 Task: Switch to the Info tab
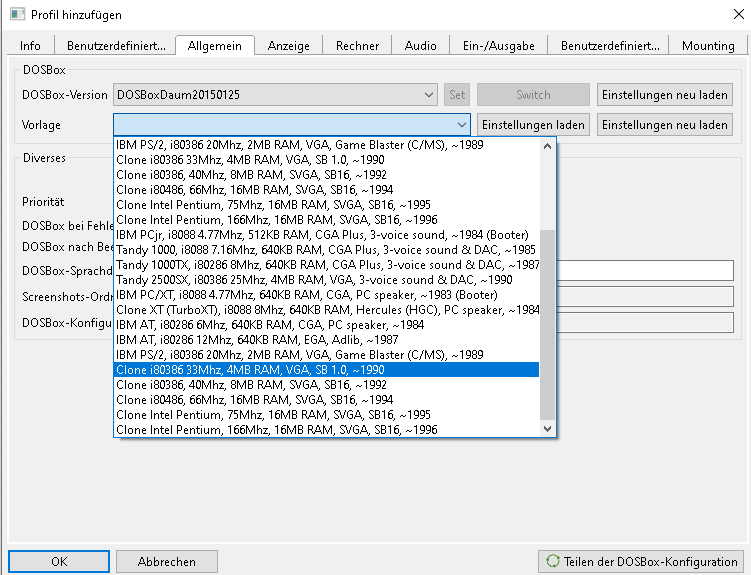pyautogui.click(x=30, y=46)
